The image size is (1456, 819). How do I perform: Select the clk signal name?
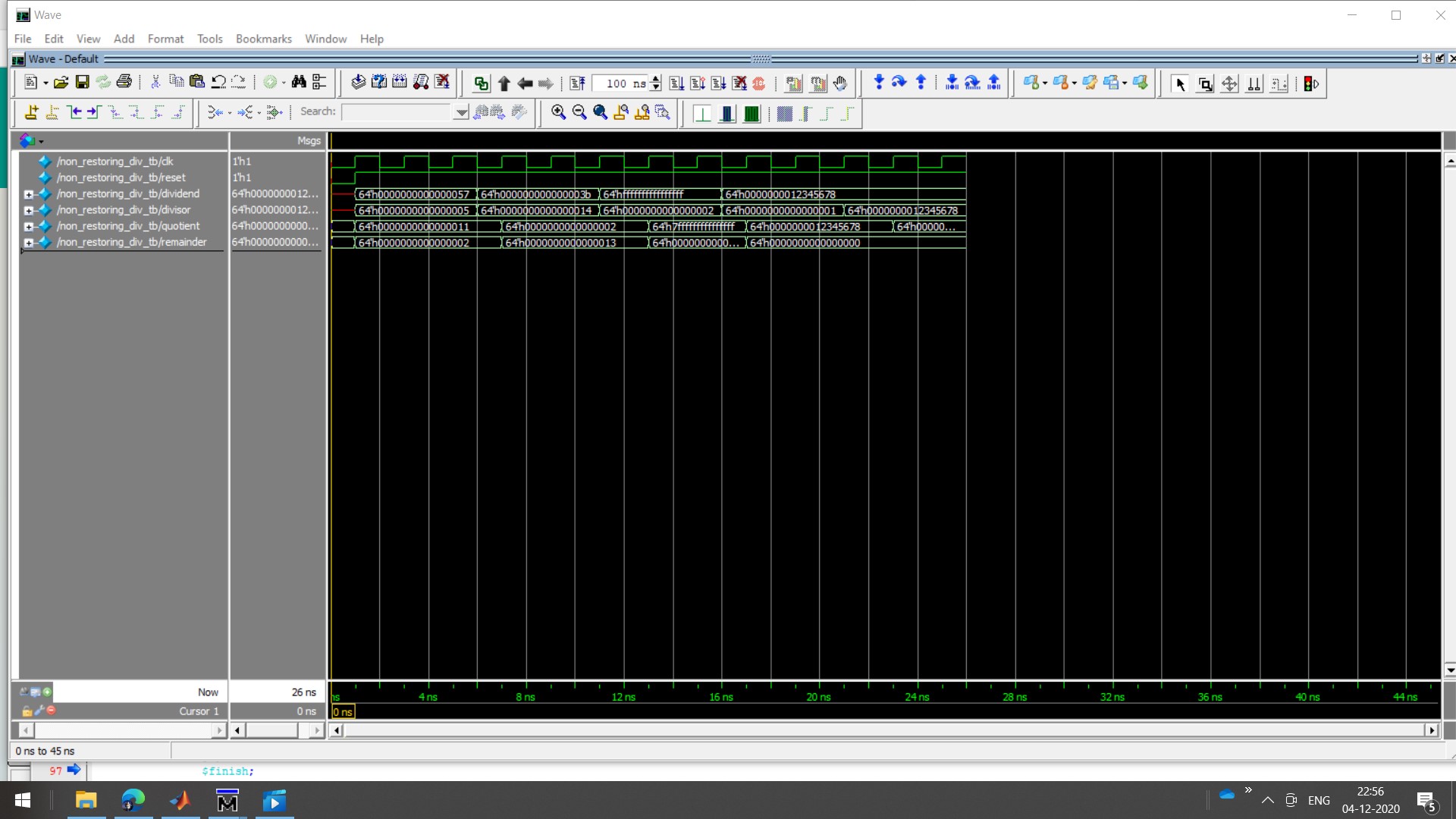coord(115,162)
